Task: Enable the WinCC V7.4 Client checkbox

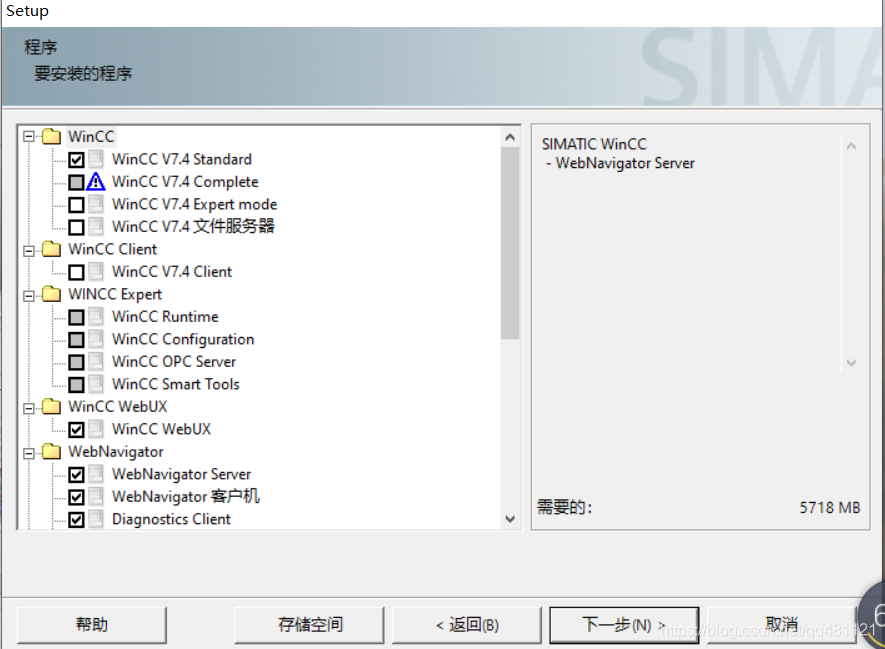Action: click(77, 271)
